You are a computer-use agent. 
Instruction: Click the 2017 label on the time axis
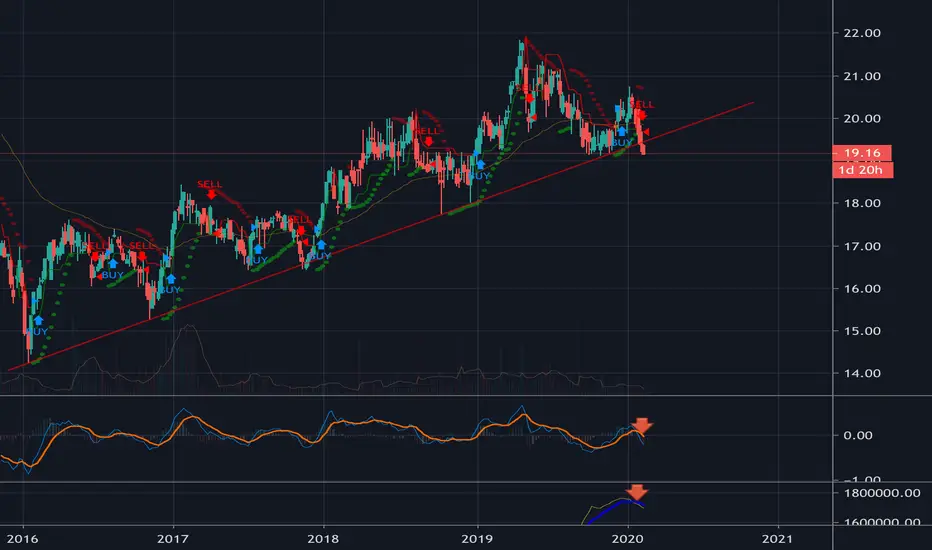[x=172, y=539]
